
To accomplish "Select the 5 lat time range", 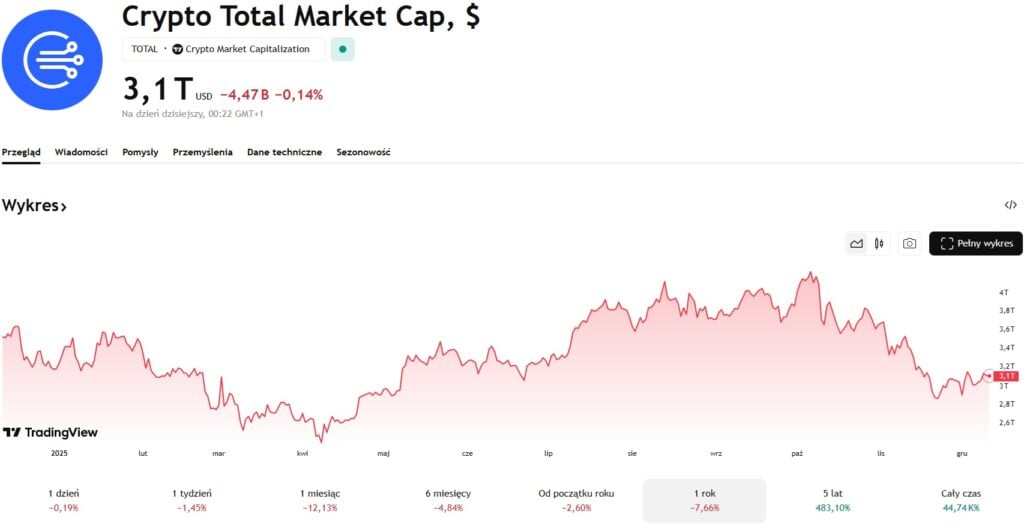I will pos(833,500).
